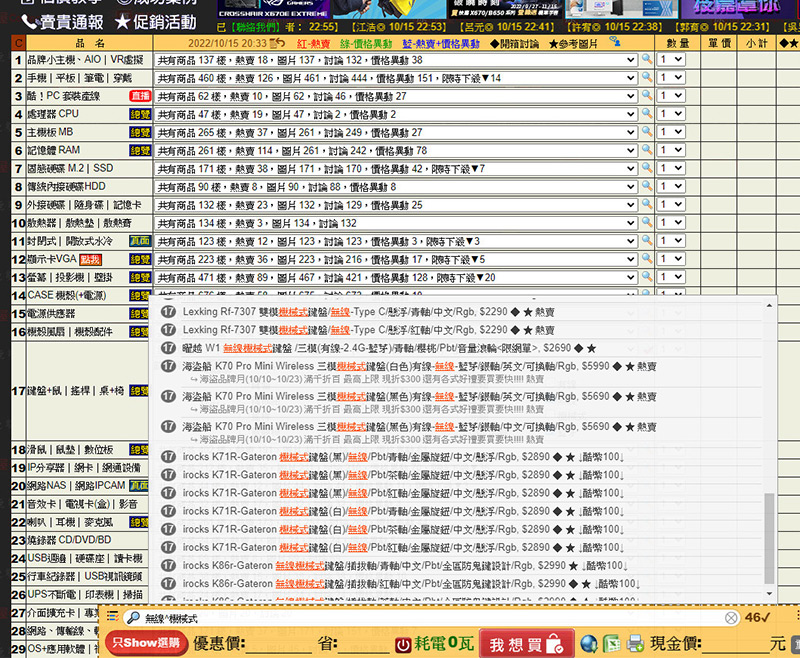Click the magnifier in the 主機板 MB row
The image size is (800, 658).
[x=647, y=132]
